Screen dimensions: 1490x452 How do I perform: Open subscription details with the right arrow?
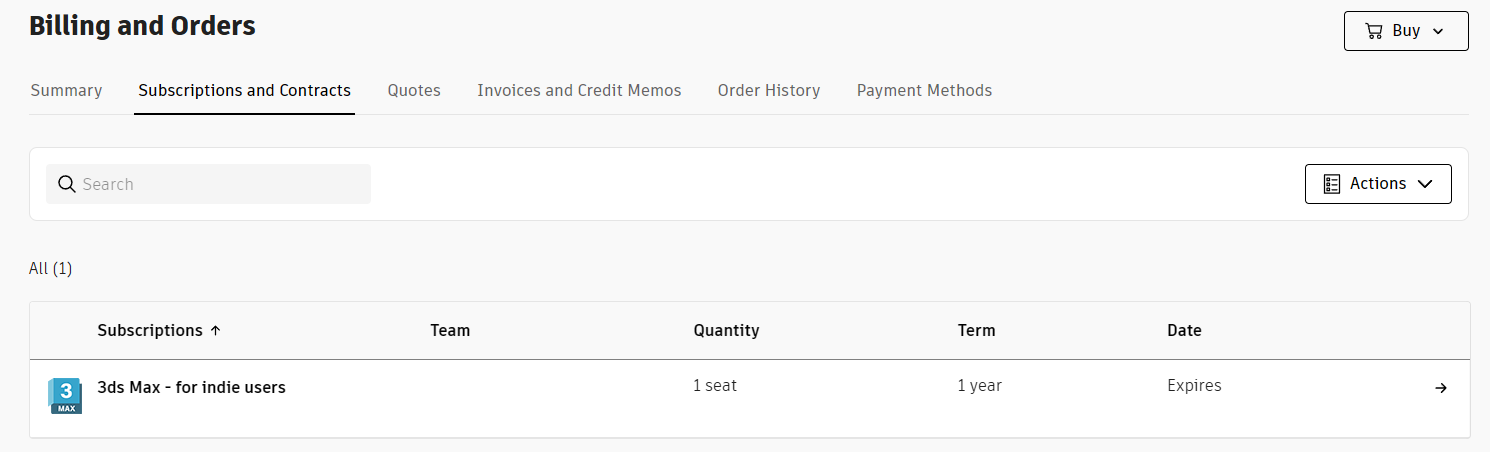tap(1441, 388)
